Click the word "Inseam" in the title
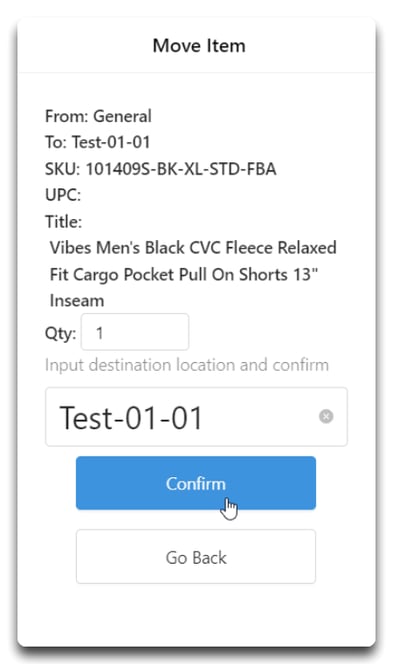 [x=77, y=301]
